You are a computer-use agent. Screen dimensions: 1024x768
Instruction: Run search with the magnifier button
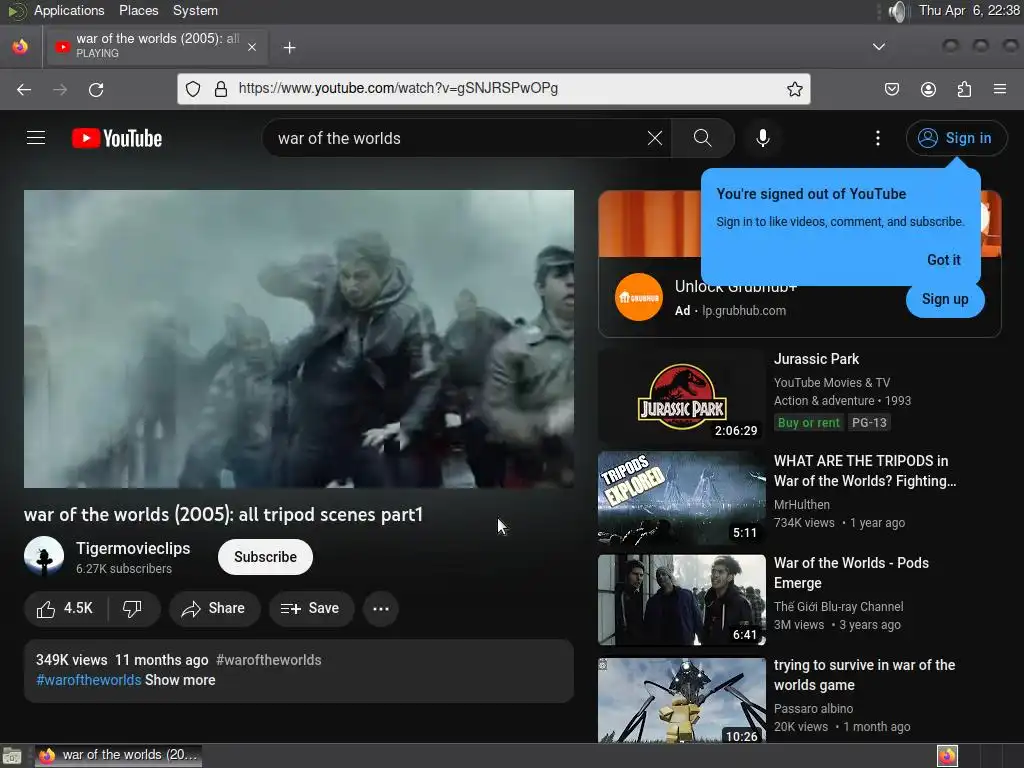tap(703, 138)
